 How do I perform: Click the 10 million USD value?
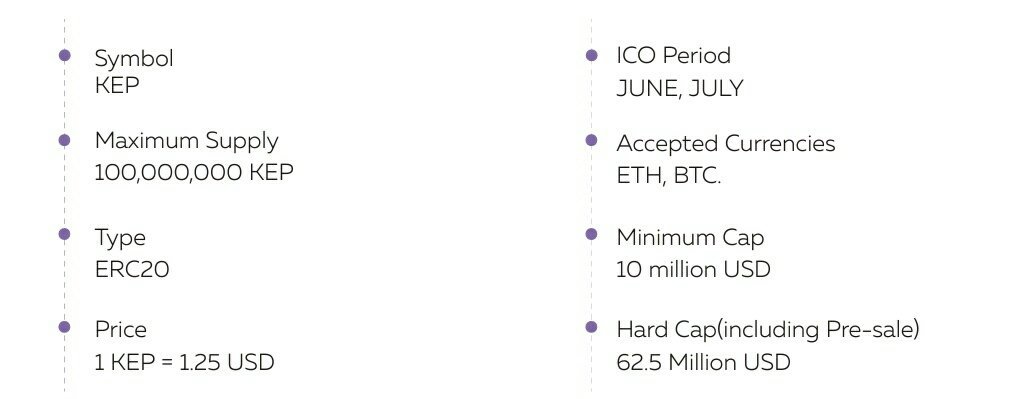click(x=693, y=269)
